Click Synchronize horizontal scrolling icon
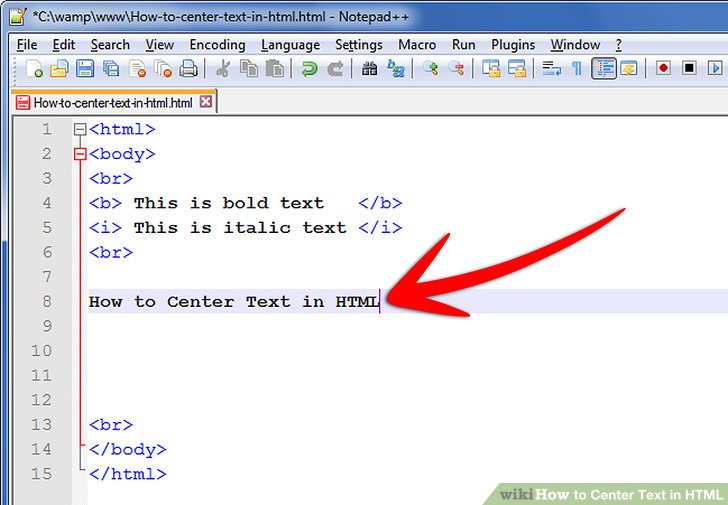The width and height of the screenshot is (728, 505). point(517,69)
